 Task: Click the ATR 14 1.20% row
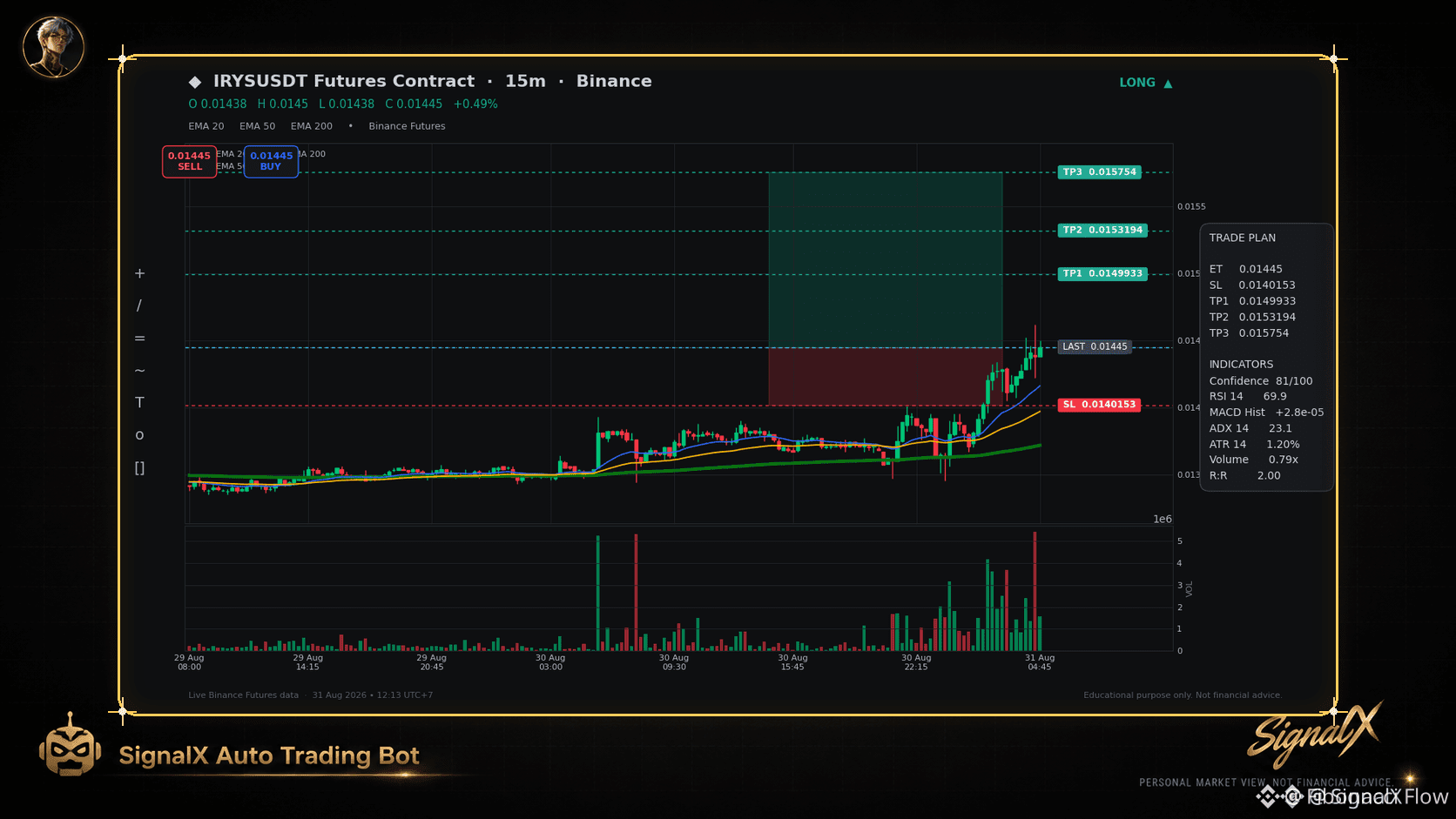(x=1254, y=444)
